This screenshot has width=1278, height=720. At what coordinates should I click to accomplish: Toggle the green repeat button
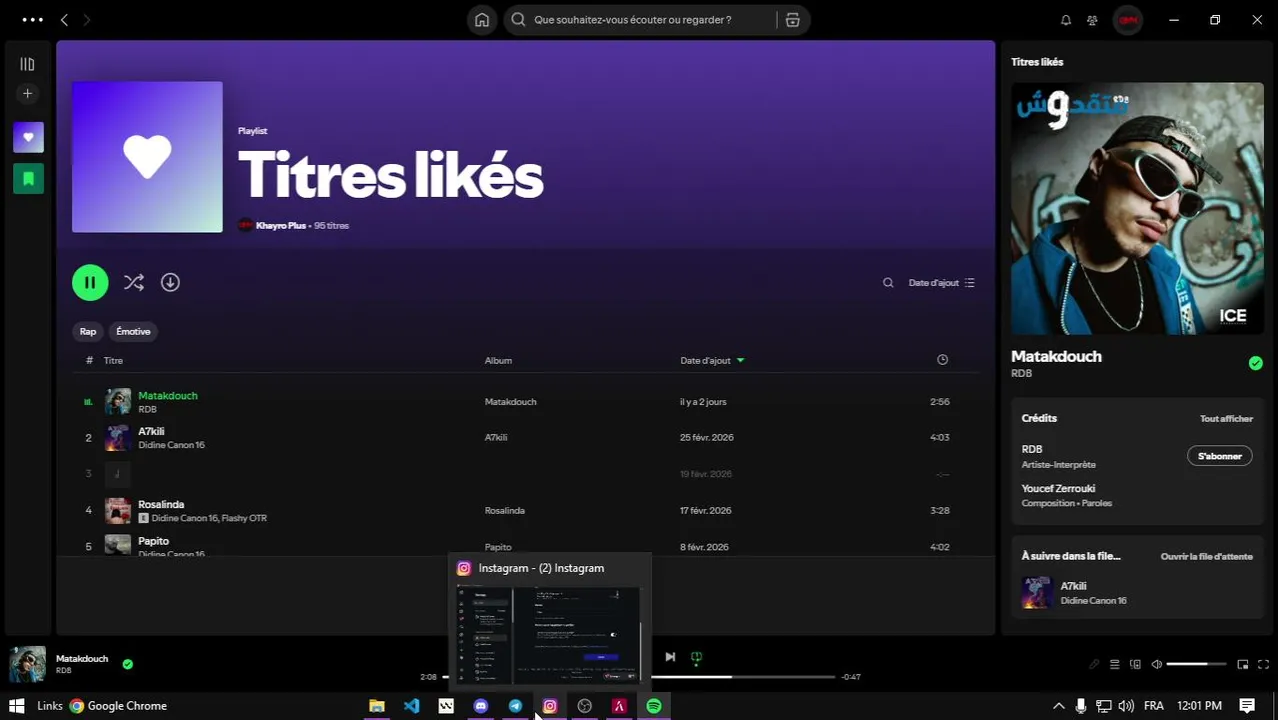click(697, 657)
